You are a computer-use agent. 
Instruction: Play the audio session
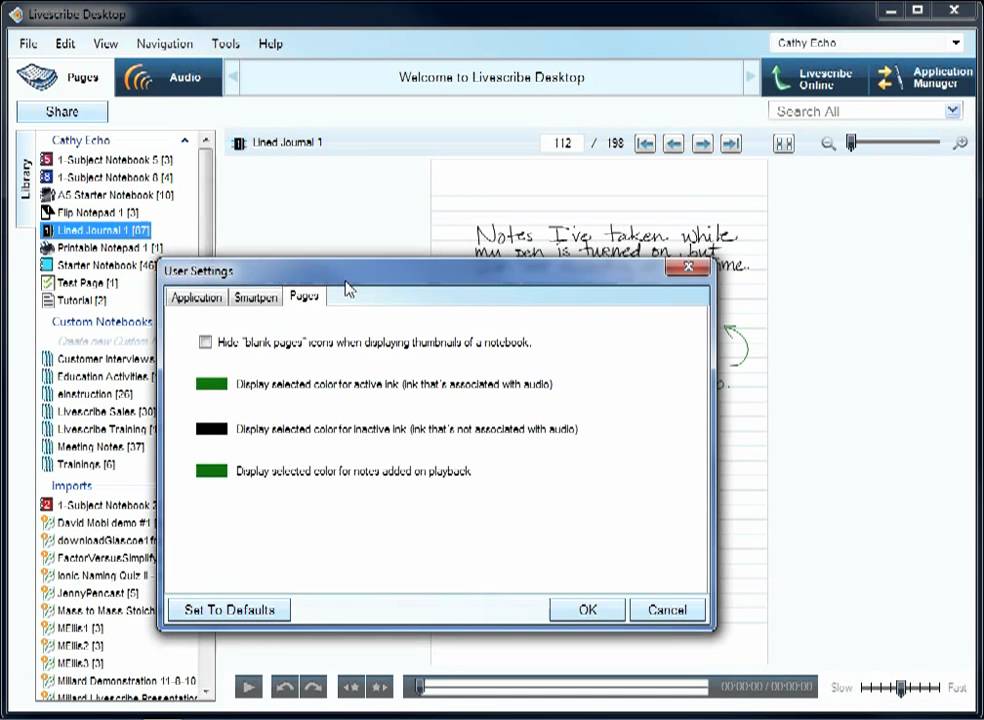pyautogui.click(x=249, y=687)
